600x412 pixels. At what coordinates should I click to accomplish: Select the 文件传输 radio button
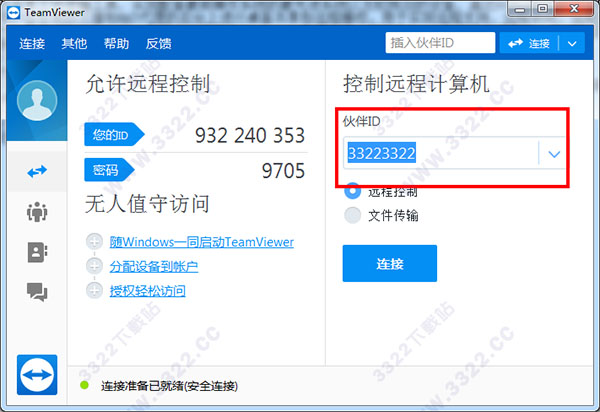[x=352, y=215]
